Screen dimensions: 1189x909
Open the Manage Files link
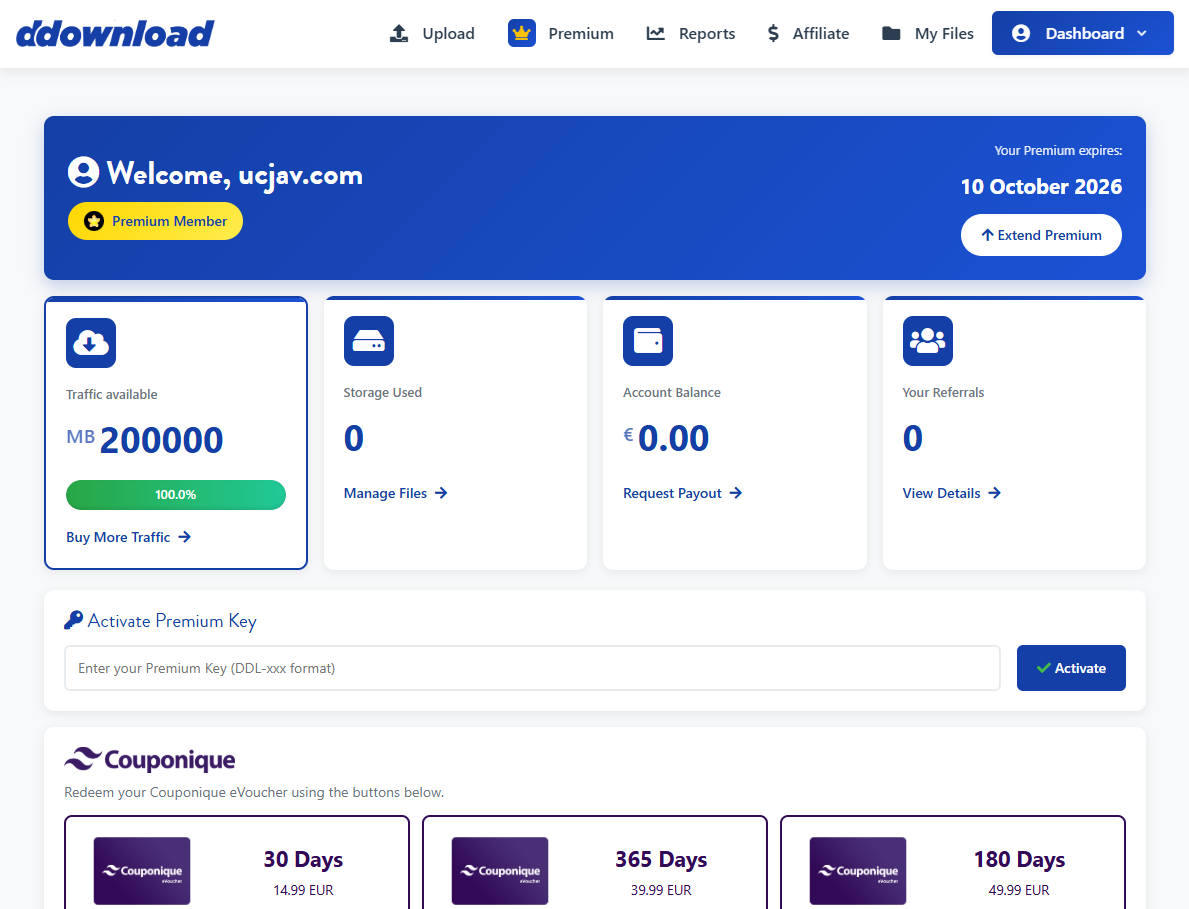point(395,493)
